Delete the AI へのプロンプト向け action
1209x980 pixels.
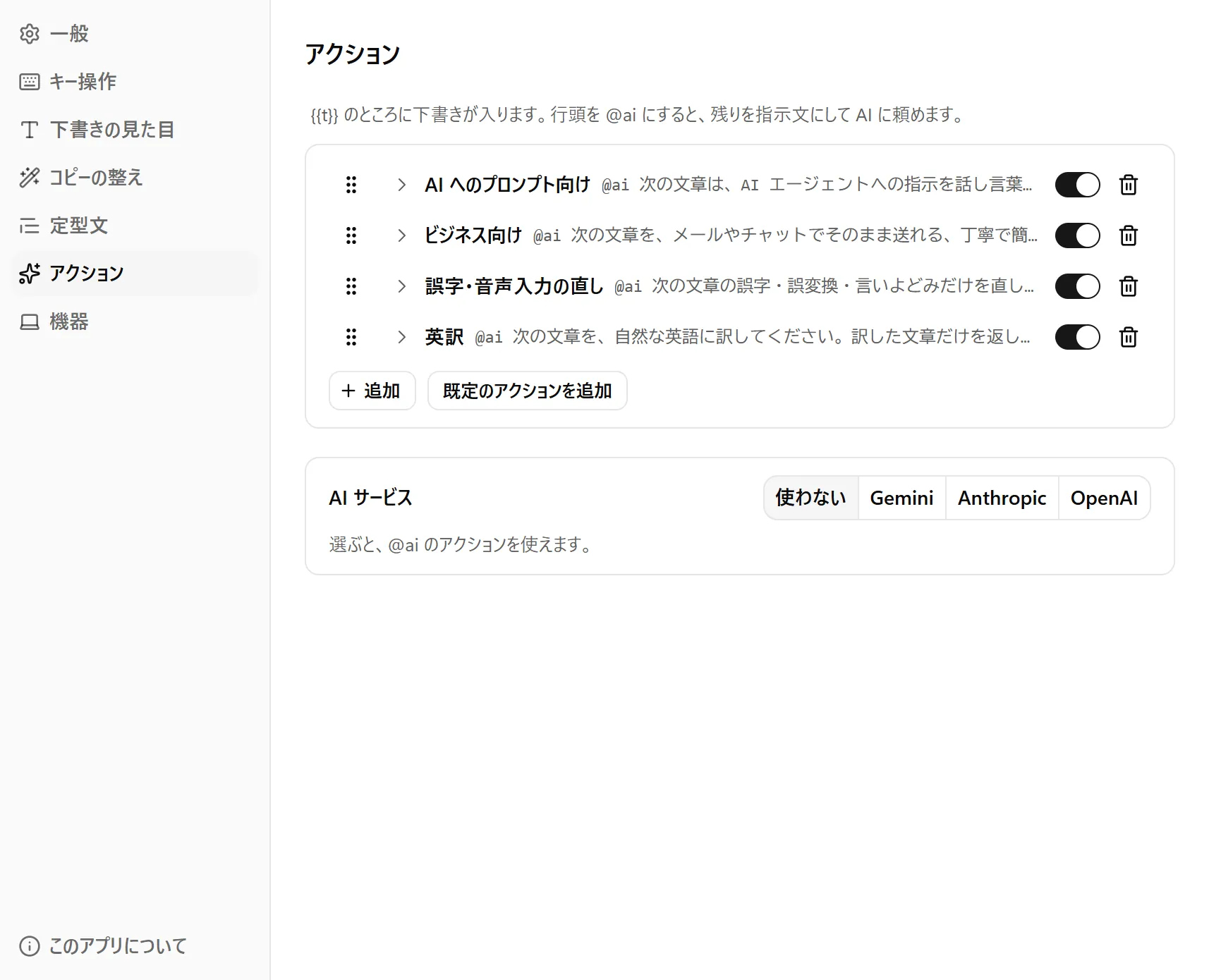pyautogui.click(x=1129, y=185)
